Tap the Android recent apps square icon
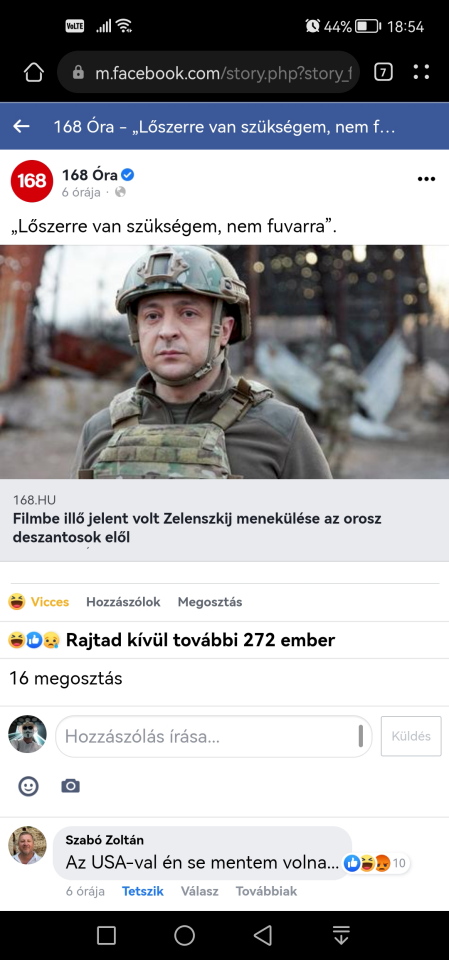 point(107,935)
